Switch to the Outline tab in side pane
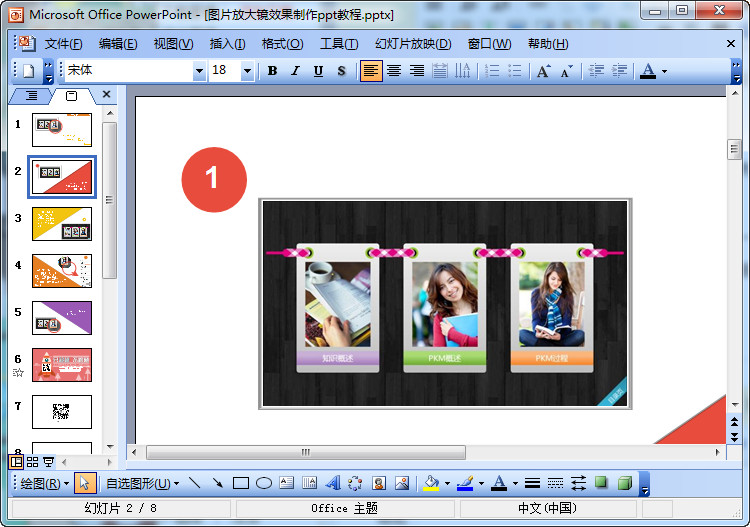The height and width of the screenshot is (527, 750). 31,96
